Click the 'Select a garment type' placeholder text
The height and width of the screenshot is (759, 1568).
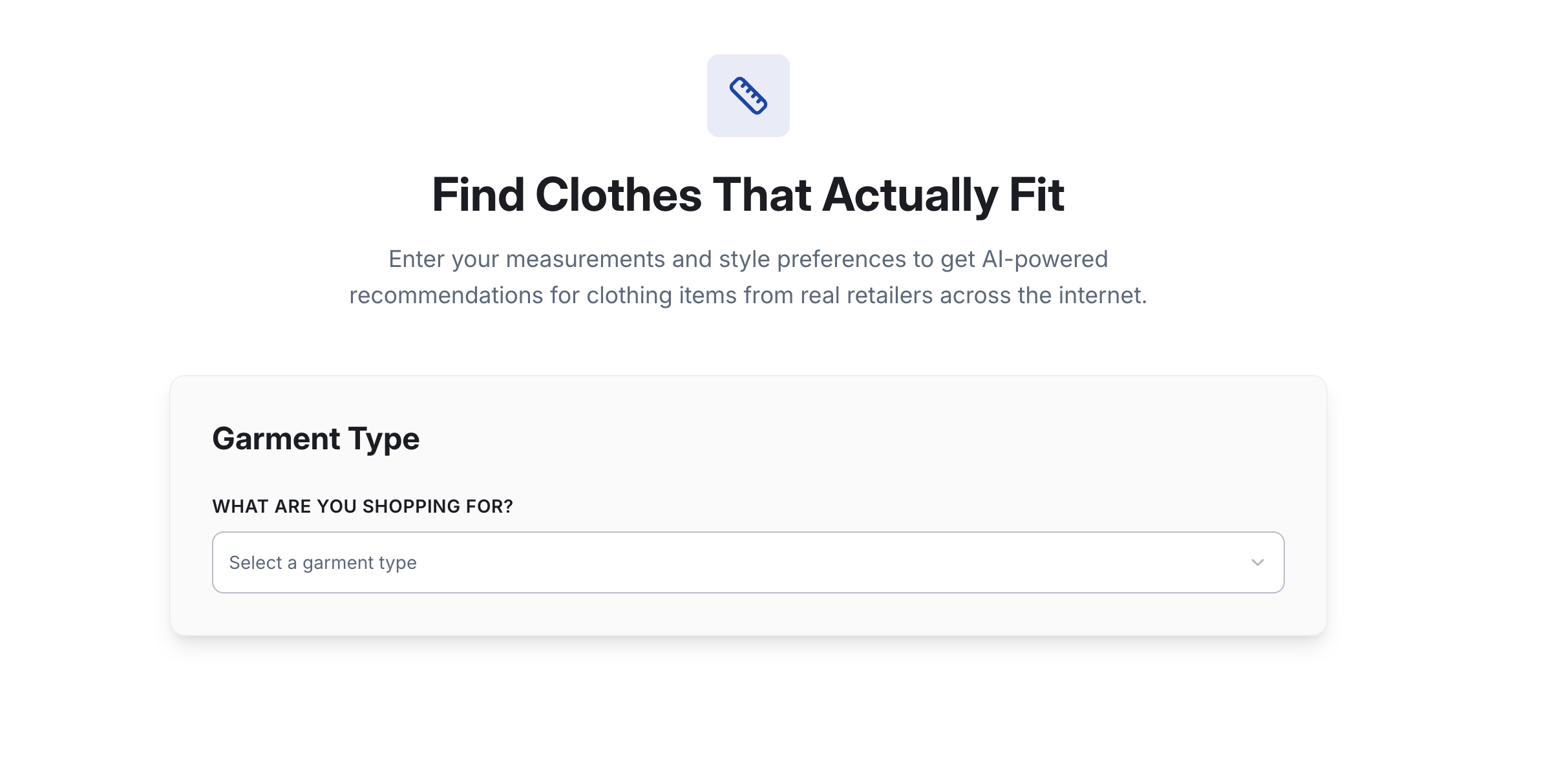pos(323,562)
